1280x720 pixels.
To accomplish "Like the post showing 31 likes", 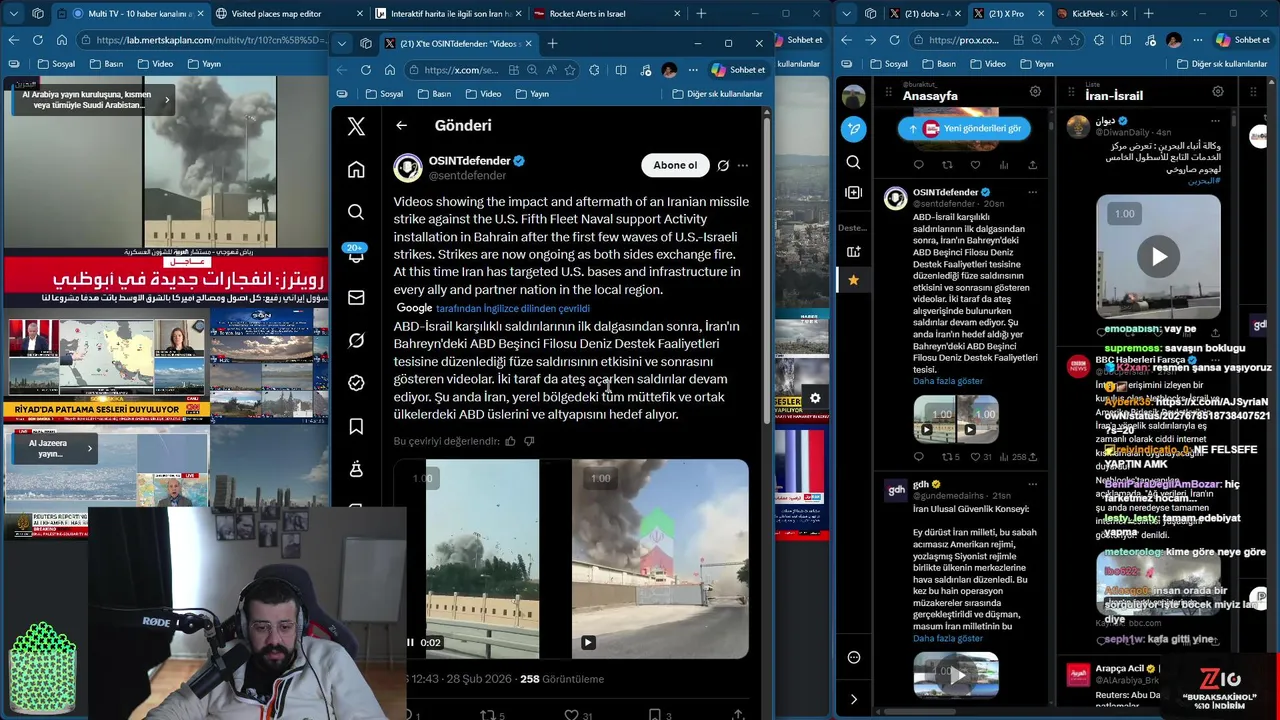I will (x=571, y=715).
